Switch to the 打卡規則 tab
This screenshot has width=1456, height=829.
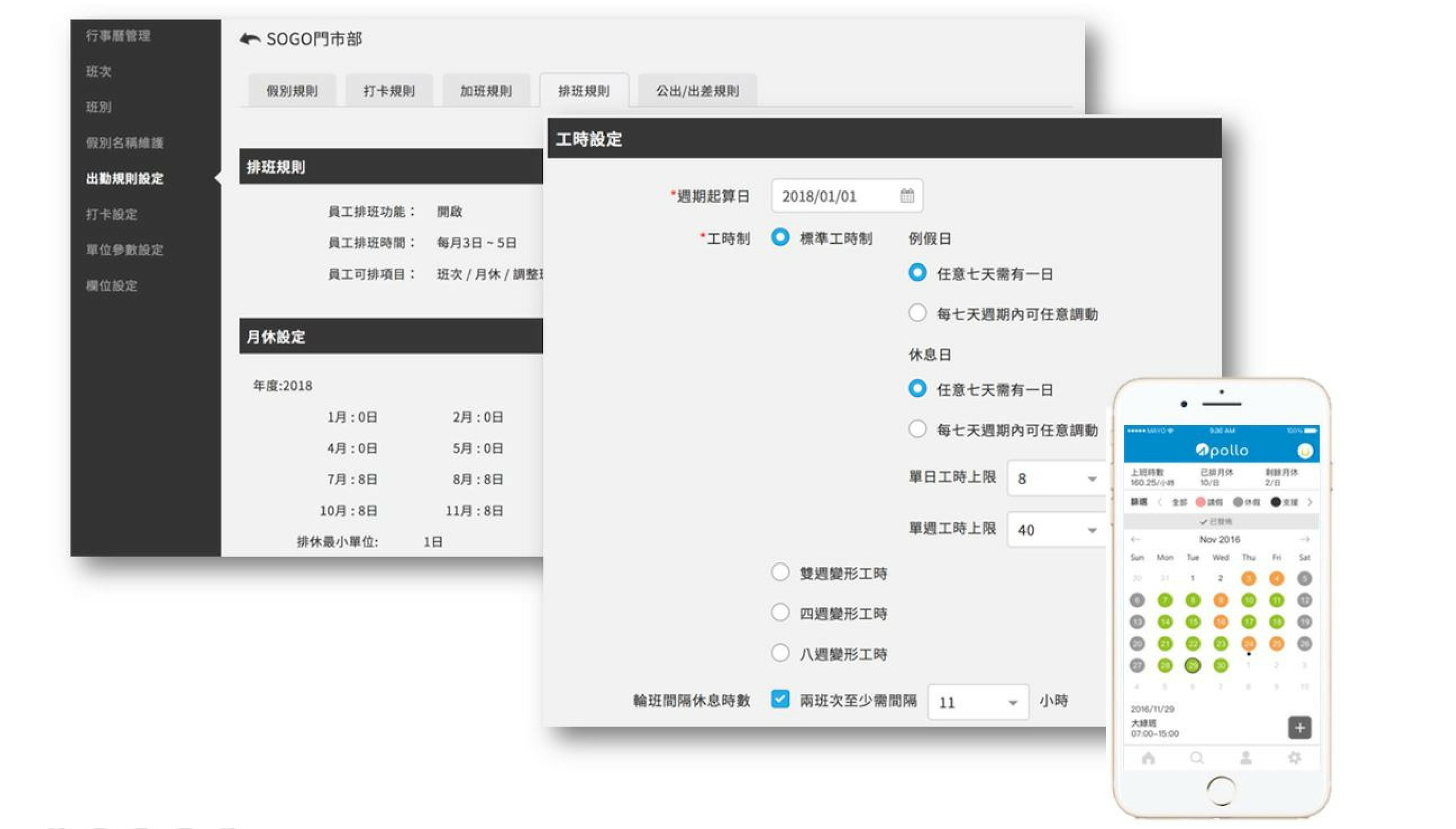(389, 91)
